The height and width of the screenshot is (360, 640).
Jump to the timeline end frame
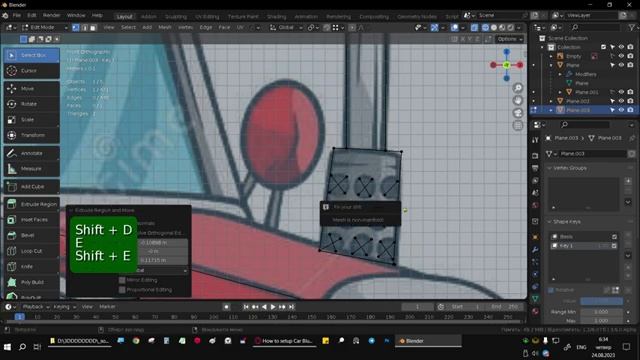291,307
